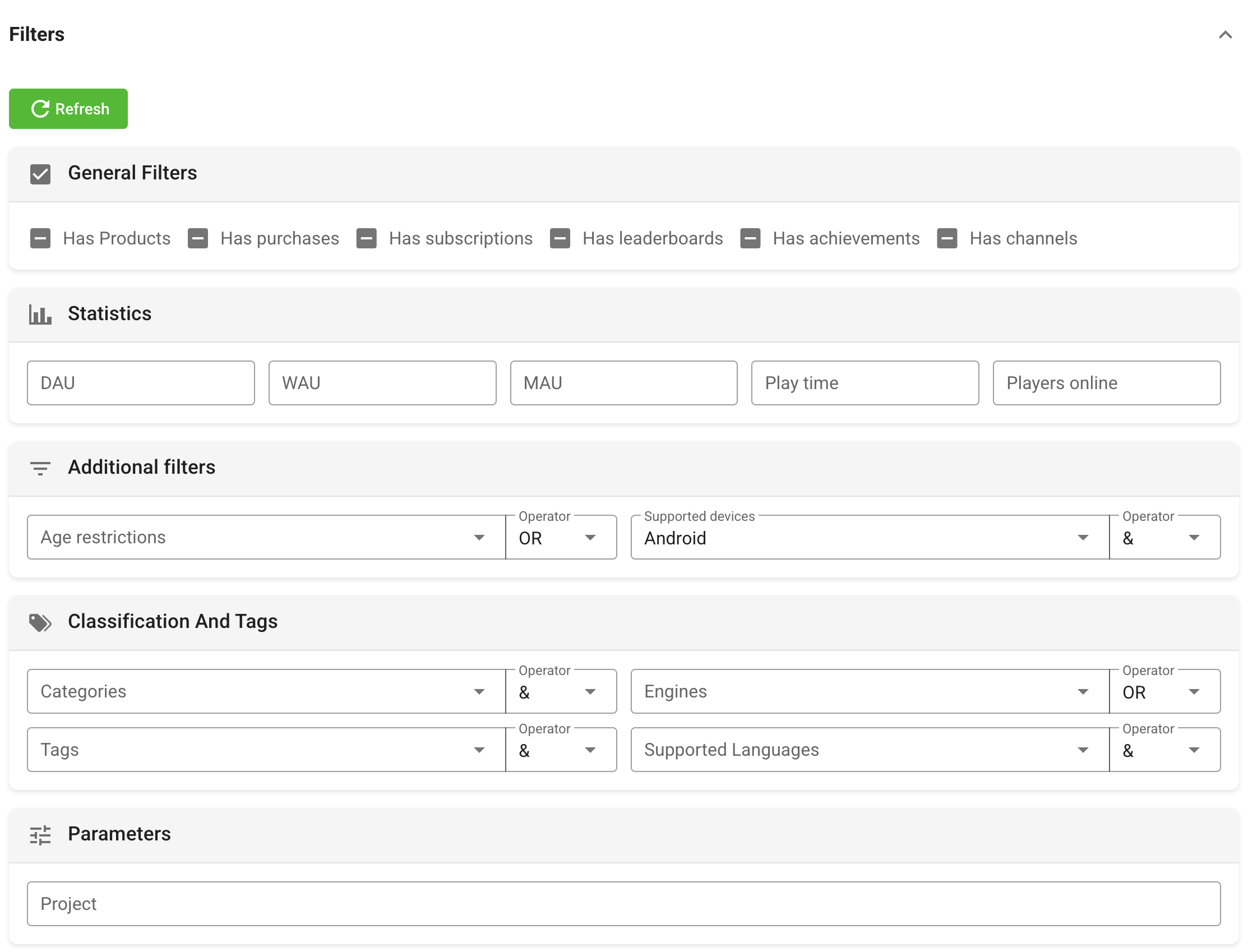
Task: Click the Parameters section heading
Action: tap(119, 834)
